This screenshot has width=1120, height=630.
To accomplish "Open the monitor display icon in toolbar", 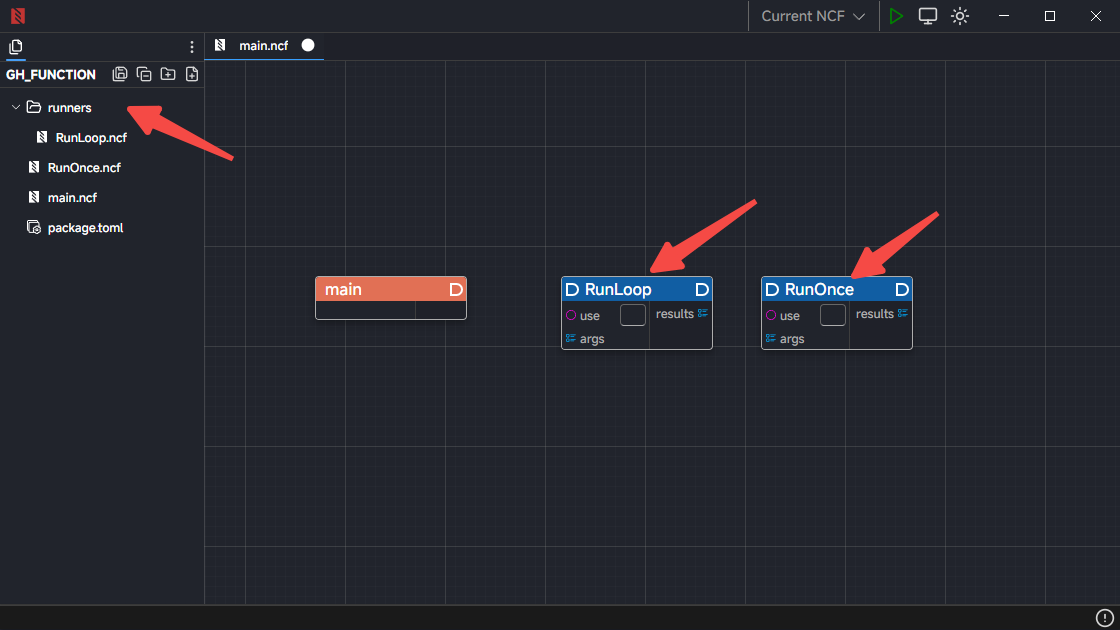I will click(x=928, y=16).
